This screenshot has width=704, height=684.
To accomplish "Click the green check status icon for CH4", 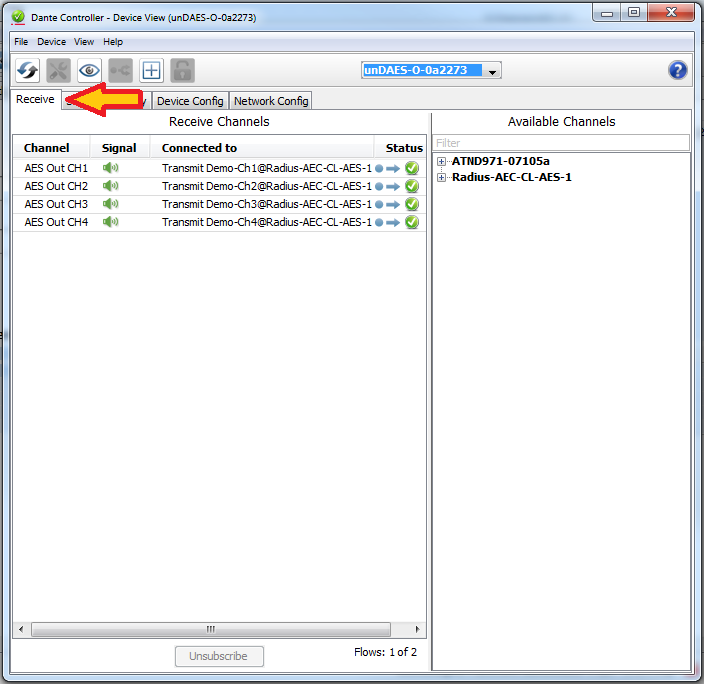I will [412, 222].
